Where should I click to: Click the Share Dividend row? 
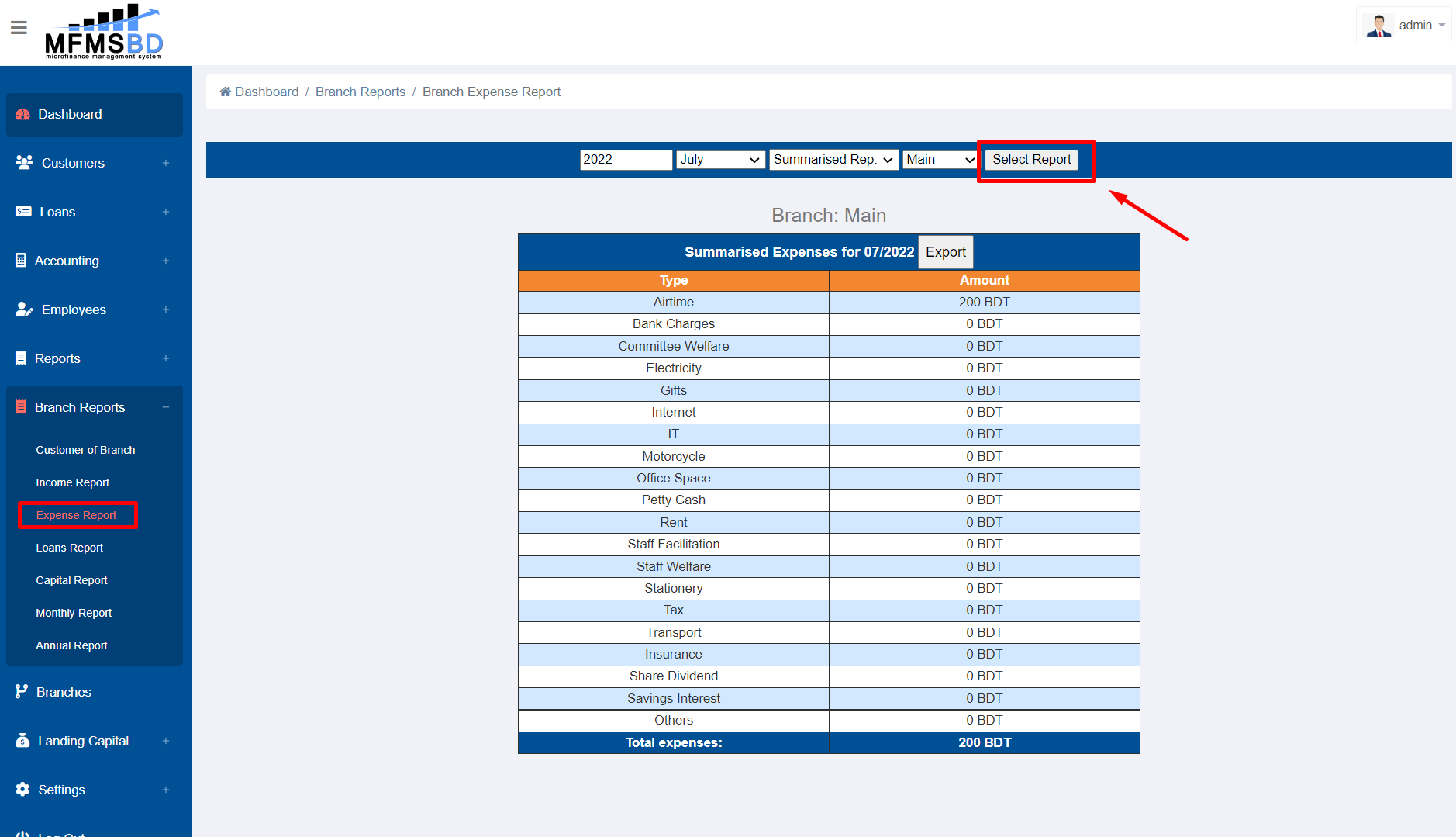point(829,676)
